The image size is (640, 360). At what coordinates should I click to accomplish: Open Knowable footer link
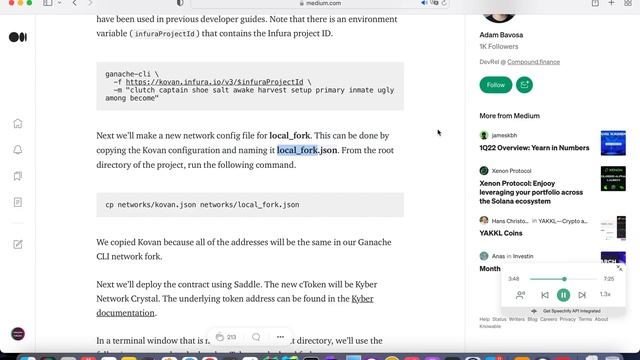coord(490,326)
